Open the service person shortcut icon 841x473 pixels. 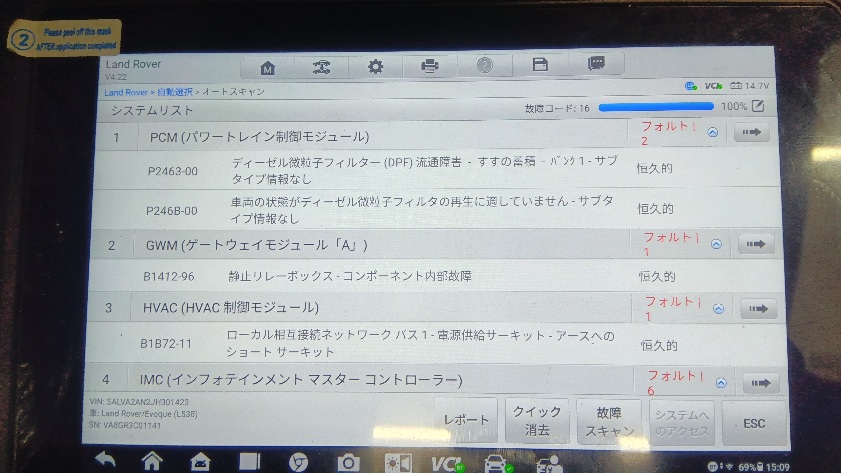coord(549,464)
